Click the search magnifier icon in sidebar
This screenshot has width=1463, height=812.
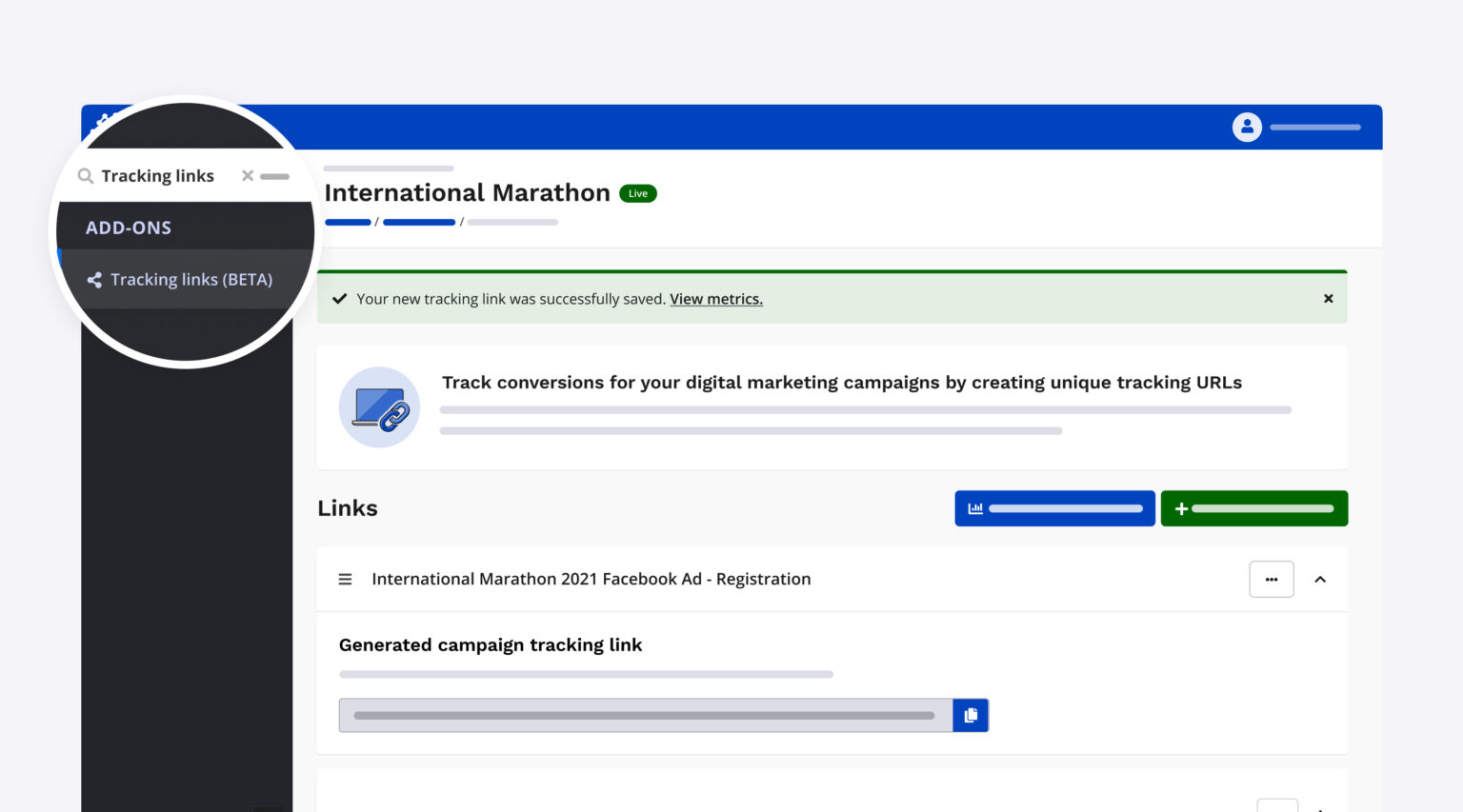point(85,175)
